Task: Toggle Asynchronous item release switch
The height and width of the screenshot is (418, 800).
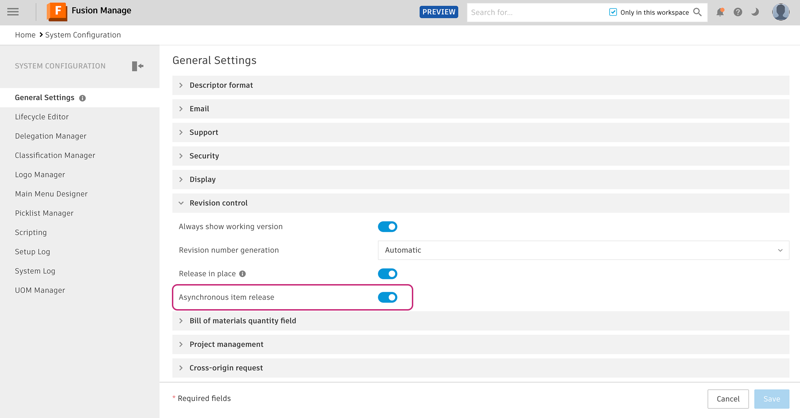Action: 387,297
